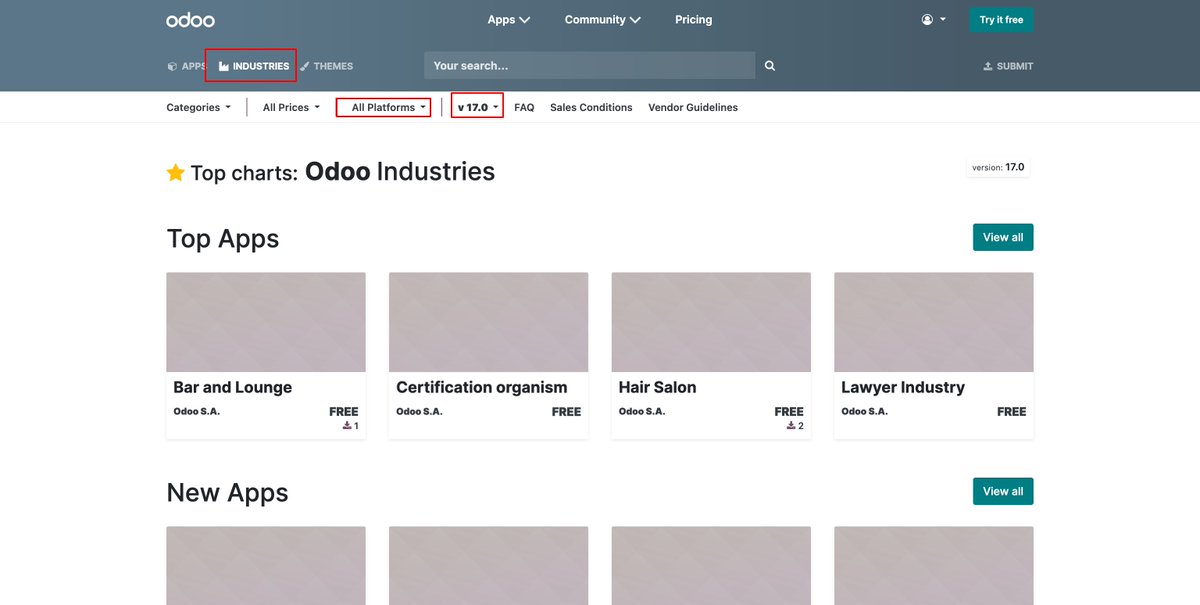Open the Hair Salon thumbnail

pyautogui.click(x=711, y=322)
